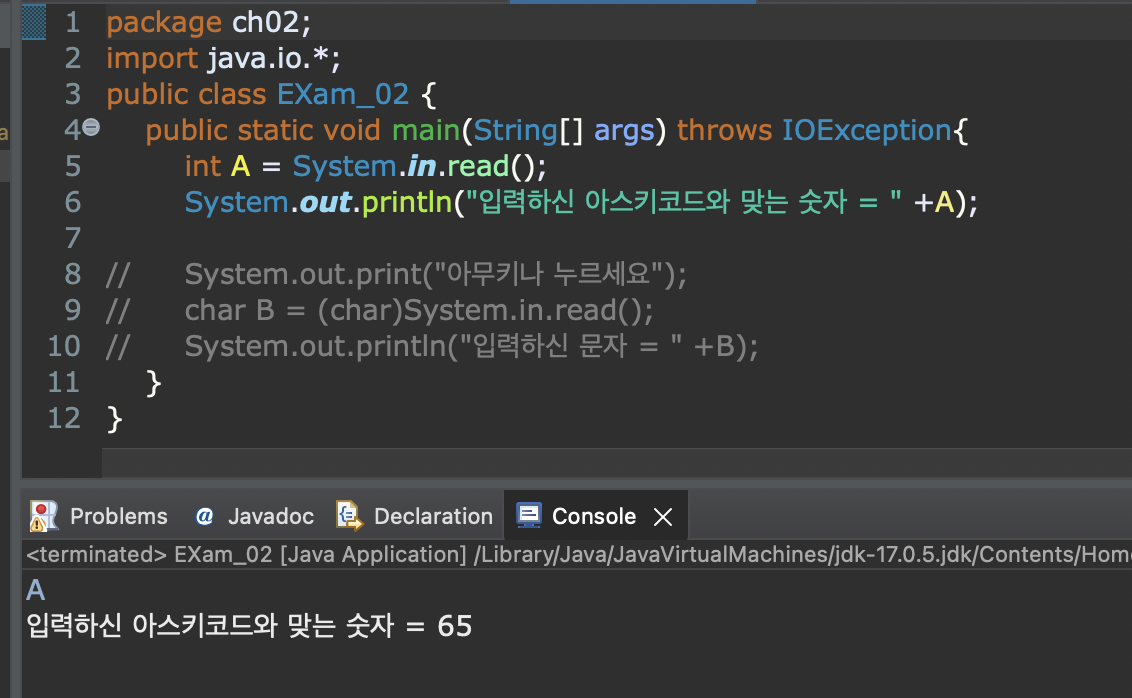Click the terminated EXam_02 launch description
This screenshot has height=698, width=1132.
coord(578,554)
